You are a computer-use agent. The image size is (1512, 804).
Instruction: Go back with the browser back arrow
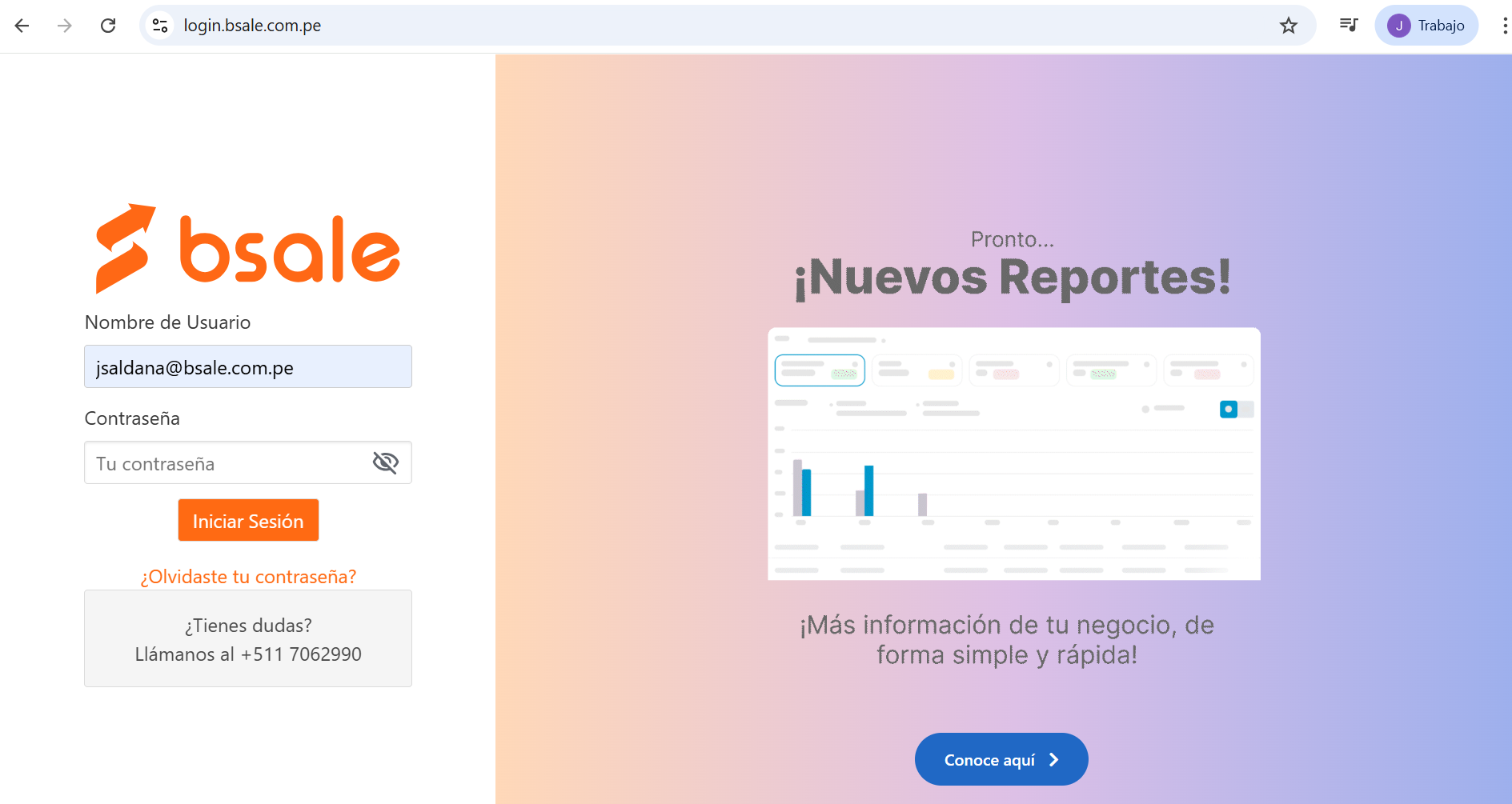[x=22, y=26]
